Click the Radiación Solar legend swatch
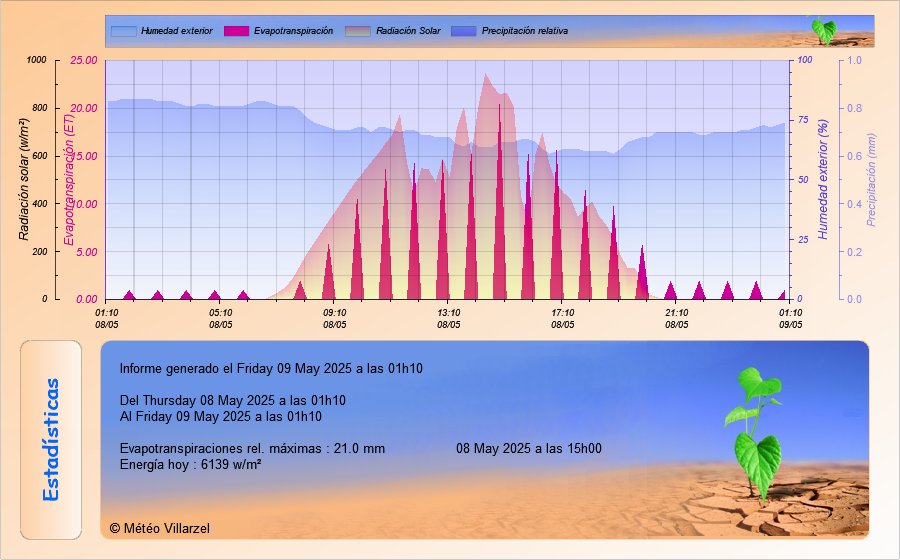 point(358,31)
